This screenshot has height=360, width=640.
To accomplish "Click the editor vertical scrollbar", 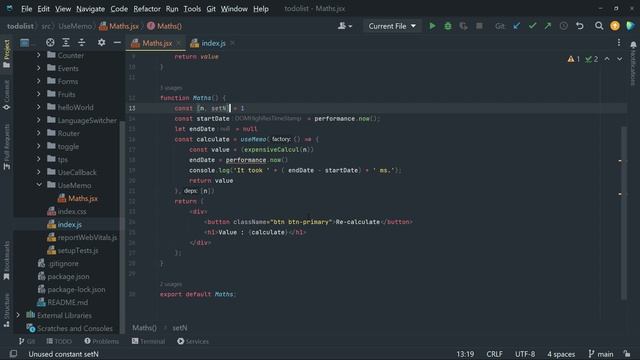I will coord(624,212).
